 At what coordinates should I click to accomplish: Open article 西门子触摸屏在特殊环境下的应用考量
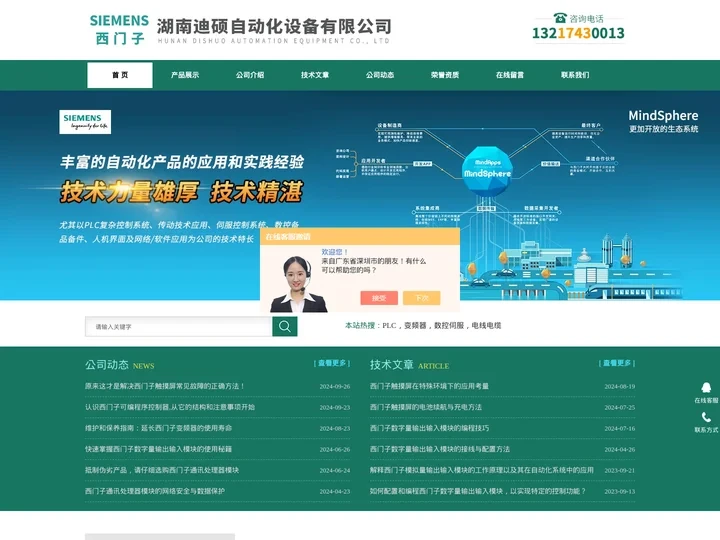[429, 386]
